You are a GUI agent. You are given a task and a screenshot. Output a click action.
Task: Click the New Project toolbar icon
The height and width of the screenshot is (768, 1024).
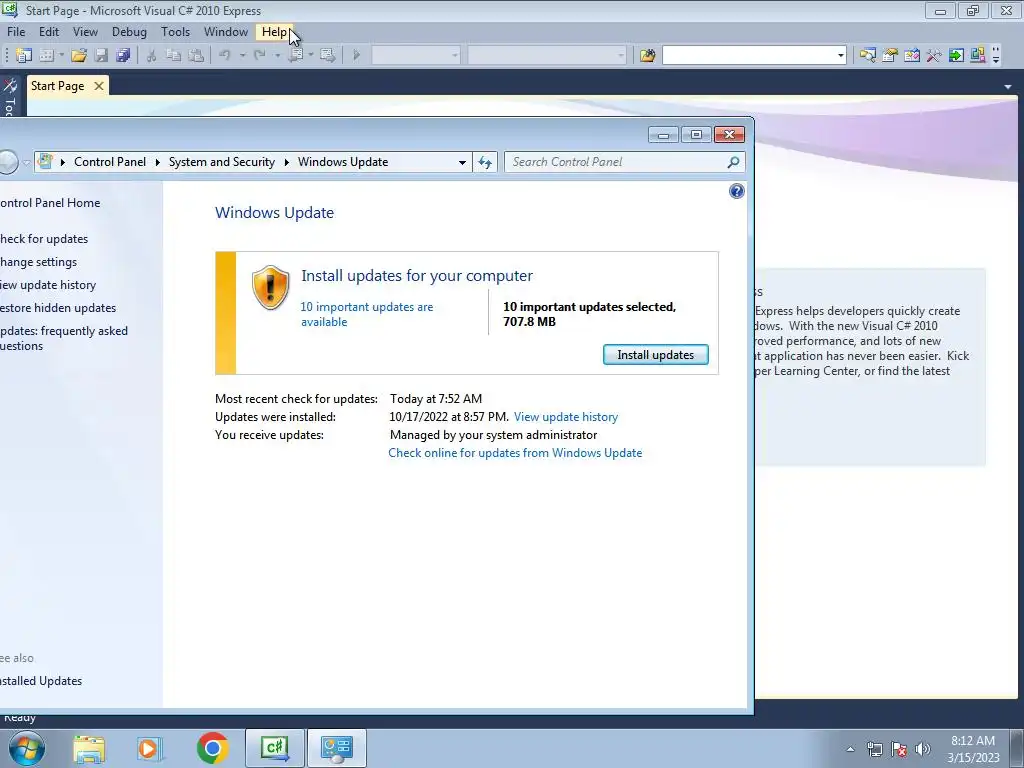pyautogui.click(x=24, y=56)
